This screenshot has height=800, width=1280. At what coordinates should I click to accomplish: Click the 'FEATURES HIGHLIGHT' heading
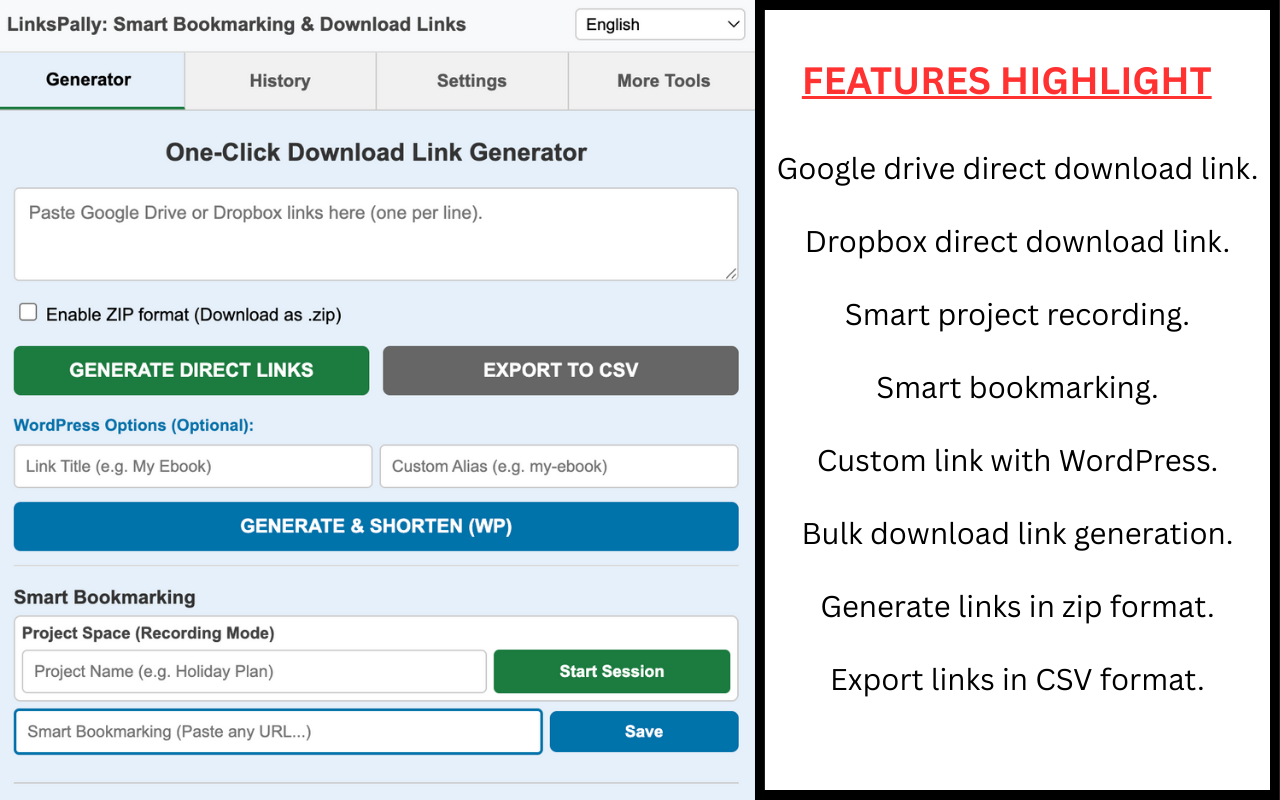pos(1007,81)
